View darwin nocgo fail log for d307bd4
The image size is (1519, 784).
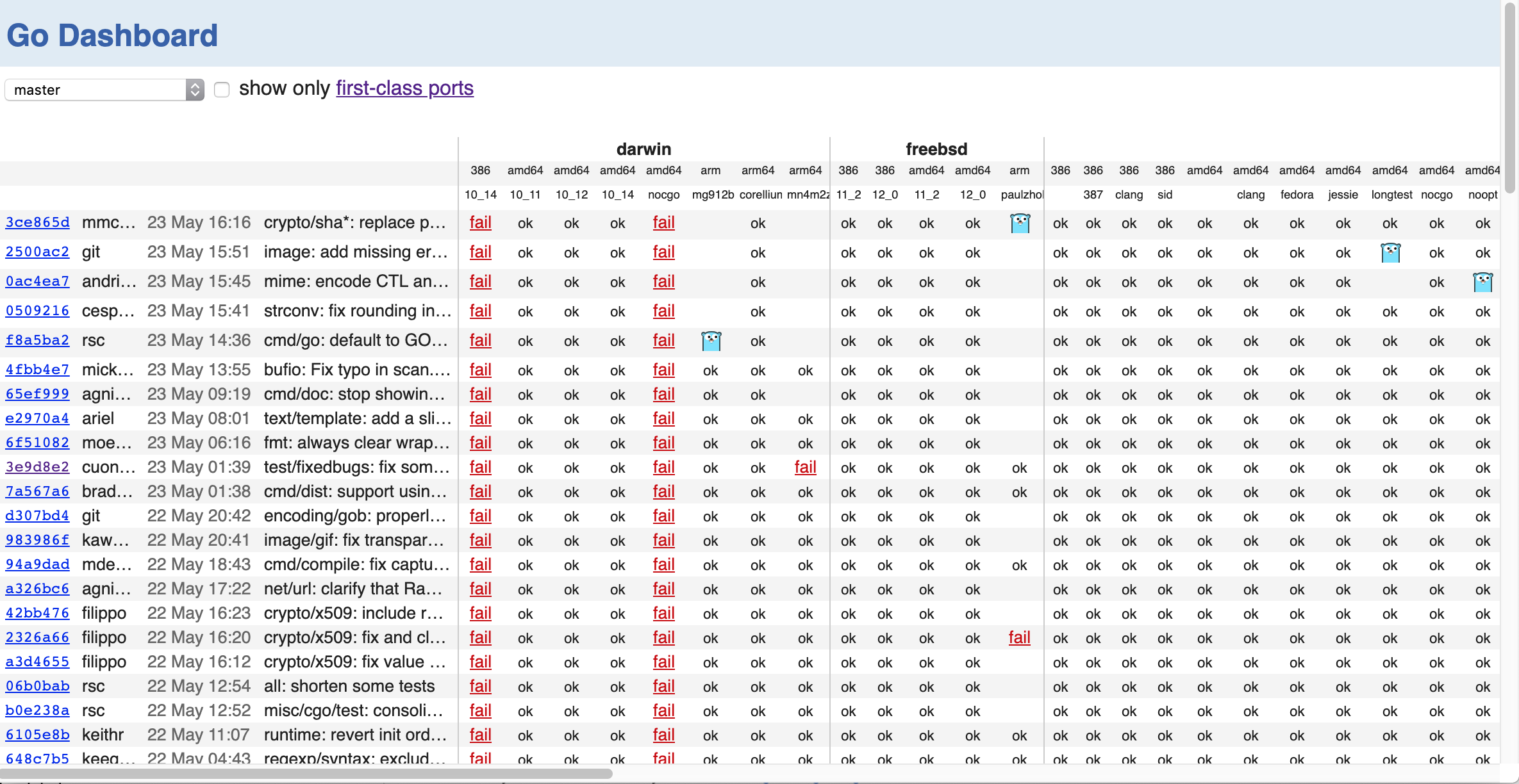[x=663, y=516]
